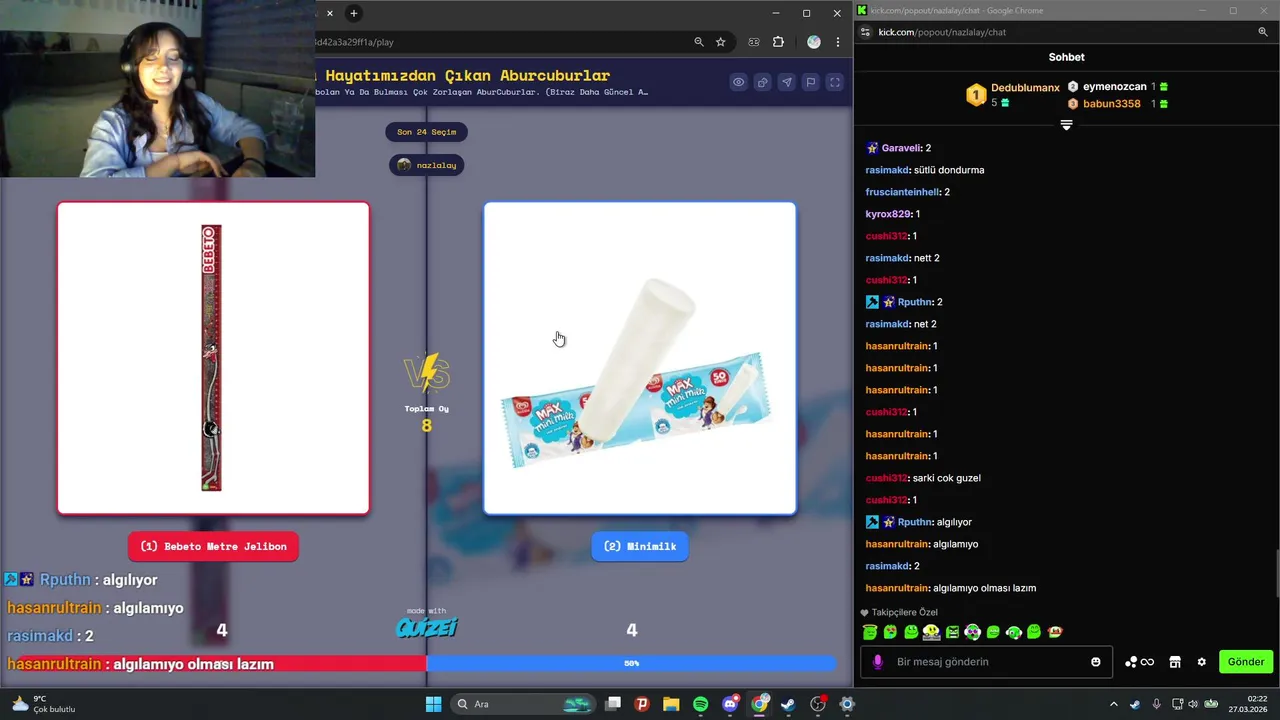
Task: Open clock and date 02:22 in taskbar
Action: (x=1250, y=704)
